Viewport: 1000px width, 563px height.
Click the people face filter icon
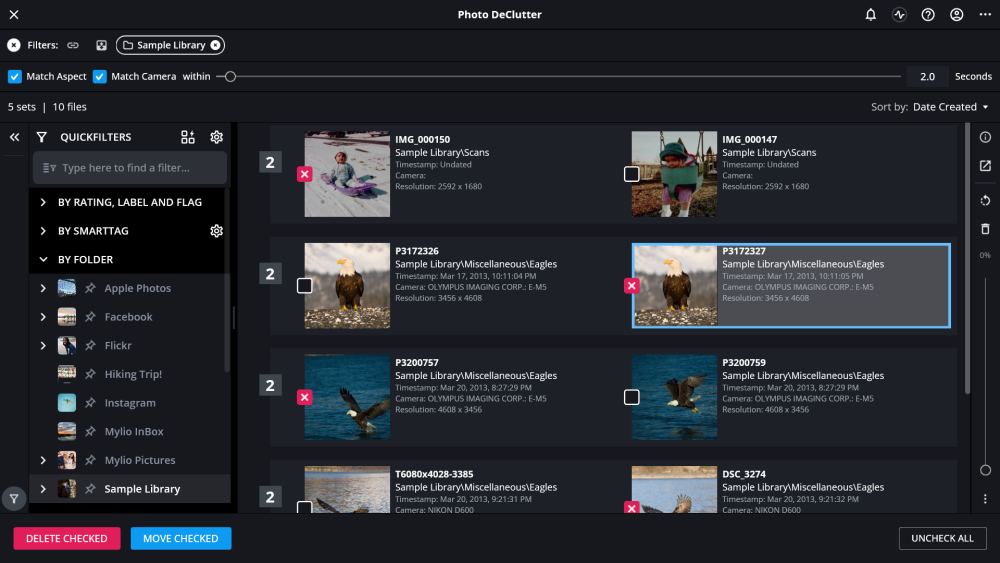[x=101, y=45]
